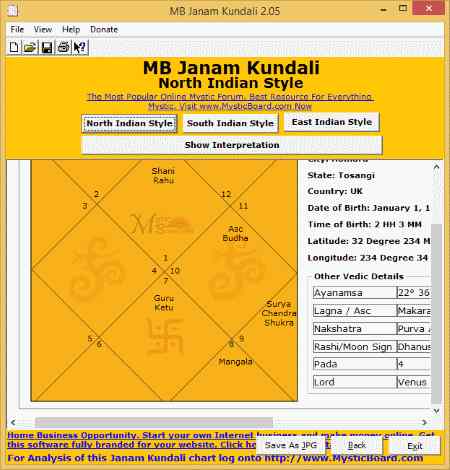This screenshot has width=450, height=470.
Task: Click the vertical scrollbar thumb
Action: [x=436, y=313]
